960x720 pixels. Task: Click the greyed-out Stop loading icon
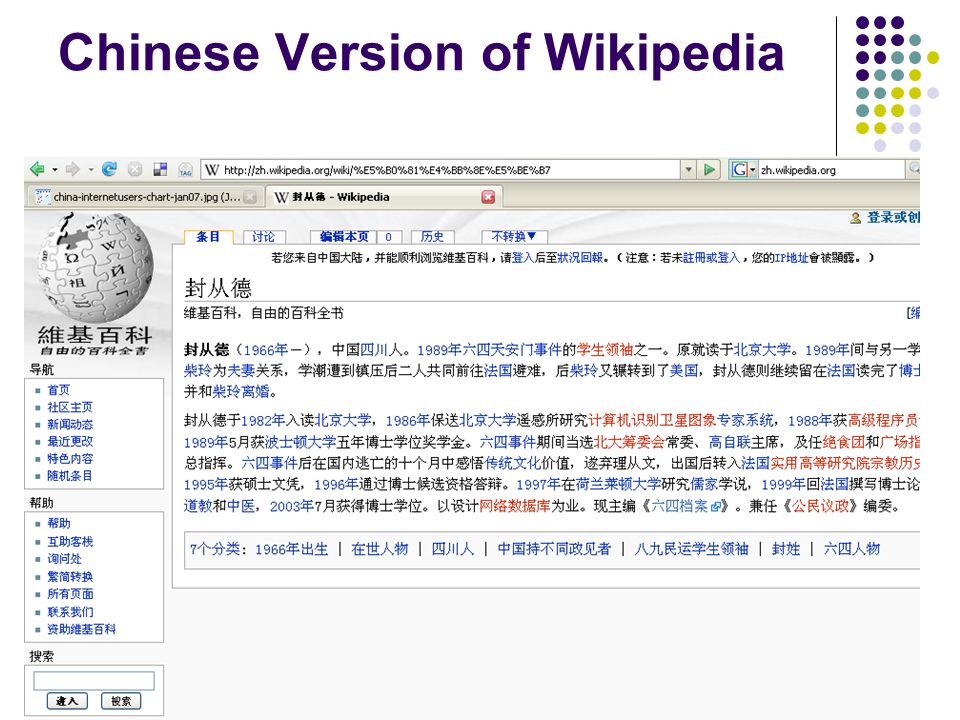[135, 169]
